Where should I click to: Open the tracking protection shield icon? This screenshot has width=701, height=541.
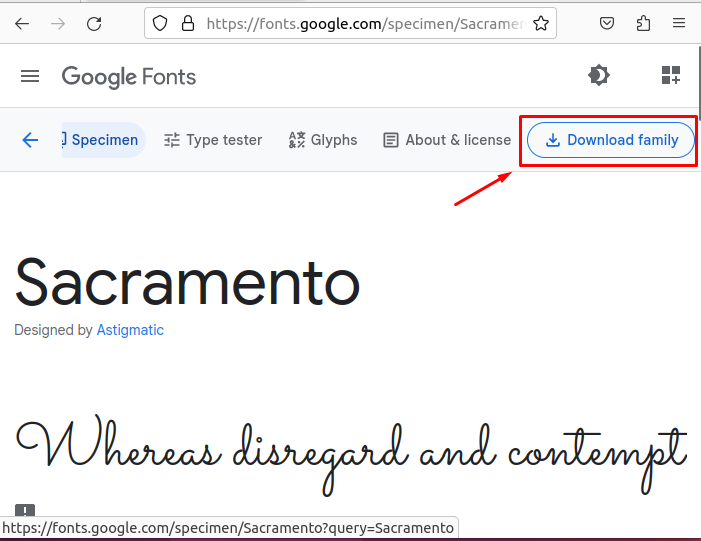pyautogui.click(x=160, y=23)
